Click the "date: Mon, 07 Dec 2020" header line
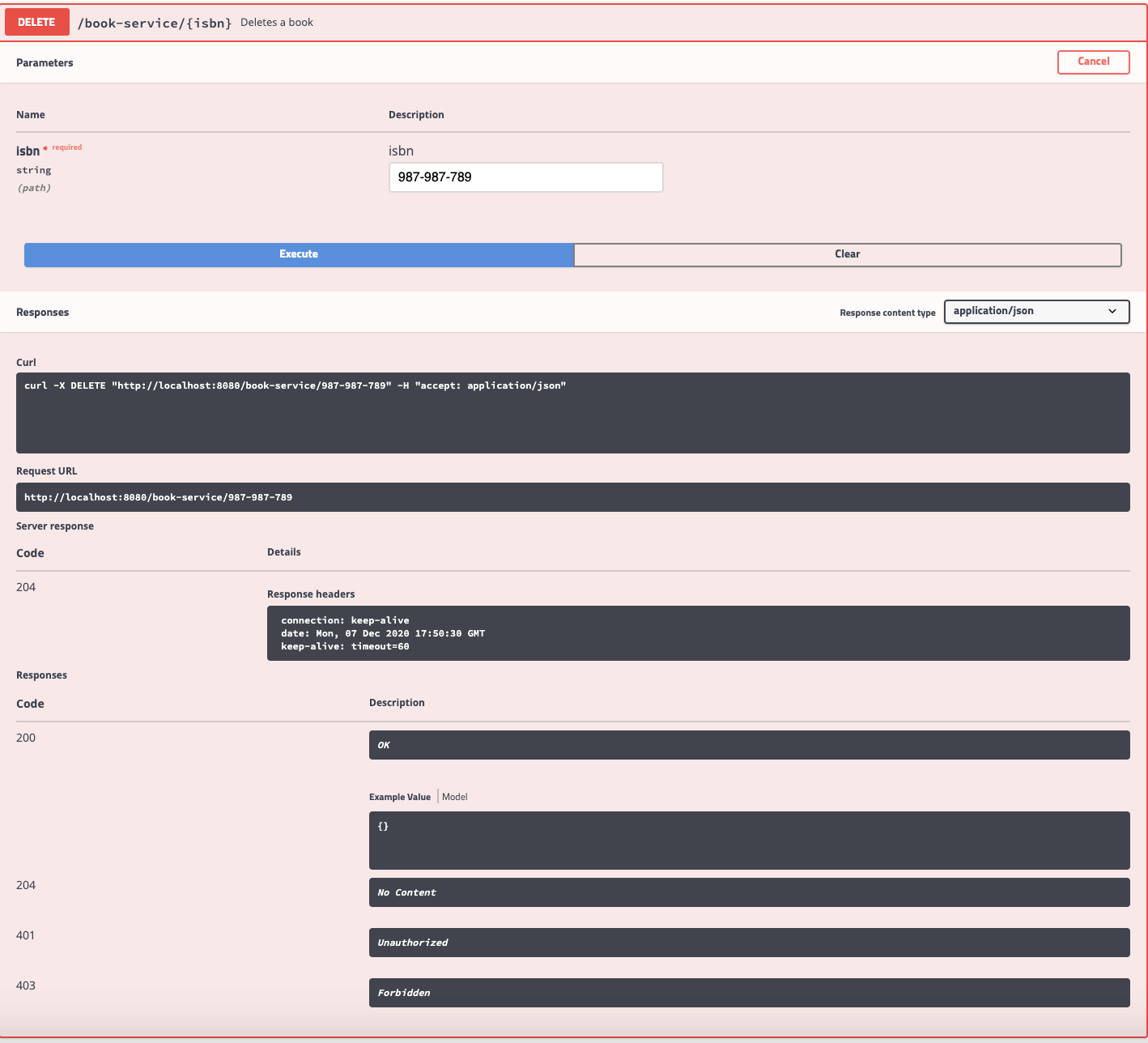Image resolution: width=1148 pixels, height=1043 pixels. pyautogui.click(x=383, y=633)
